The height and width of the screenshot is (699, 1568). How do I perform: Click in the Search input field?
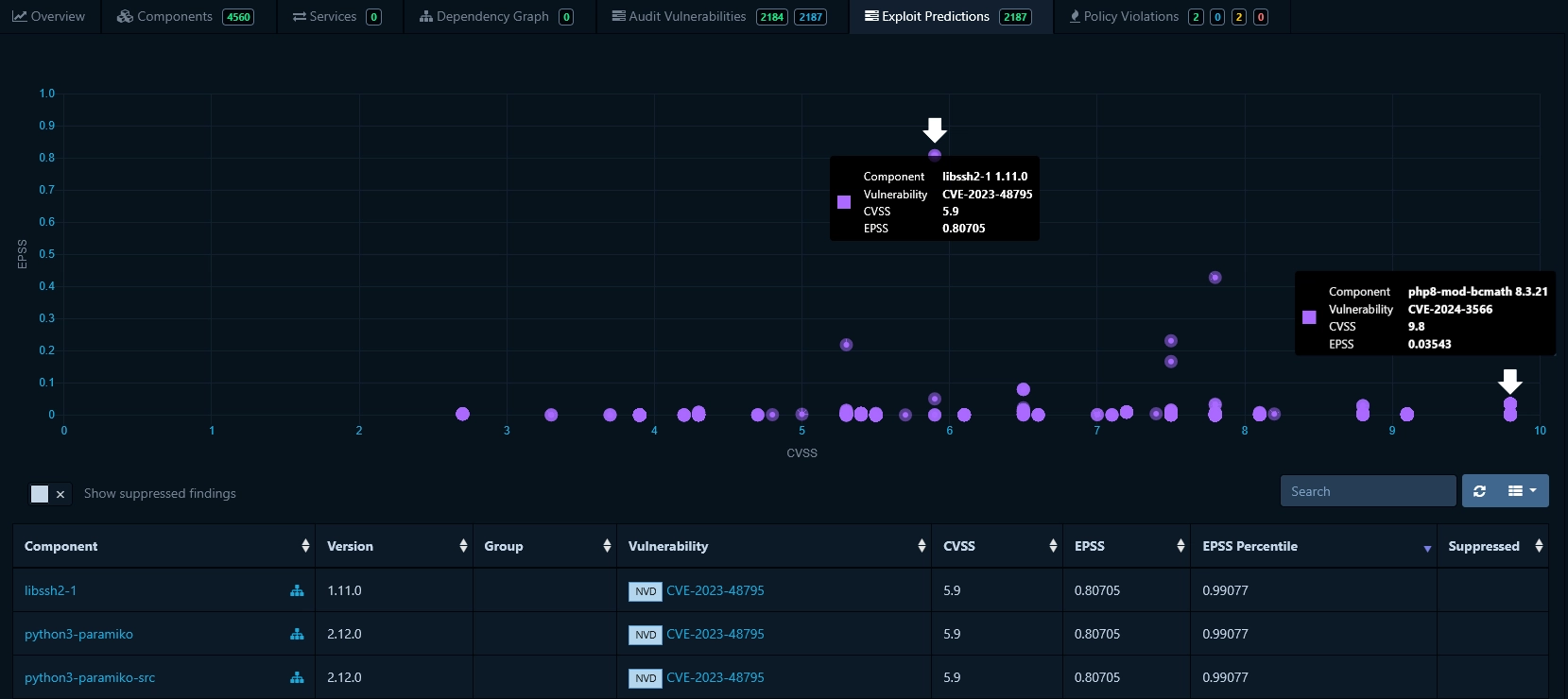pyautogui.click(x=1367, y=491)
